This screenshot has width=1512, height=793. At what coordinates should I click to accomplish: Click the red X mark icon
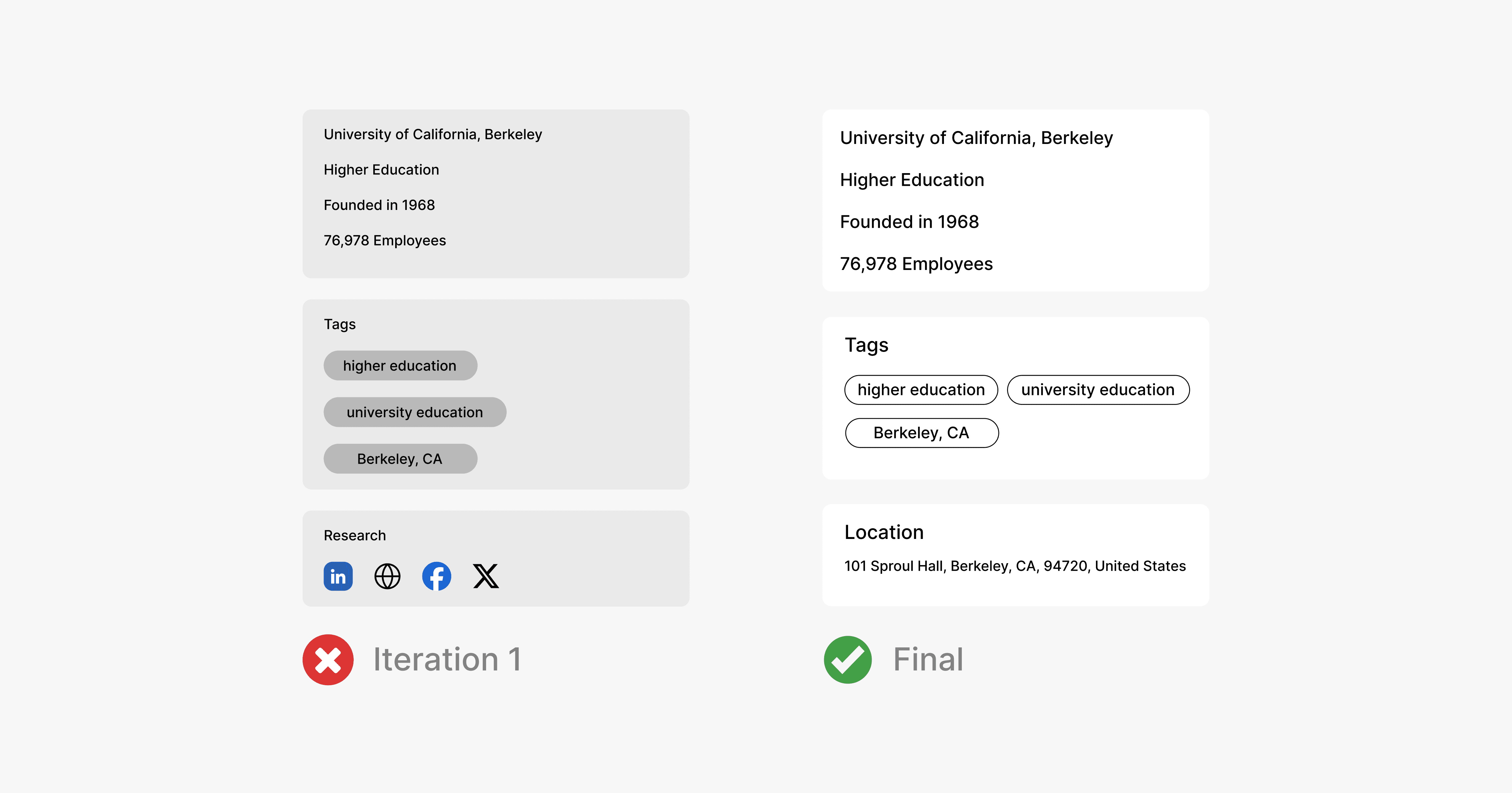pos(328,659)
